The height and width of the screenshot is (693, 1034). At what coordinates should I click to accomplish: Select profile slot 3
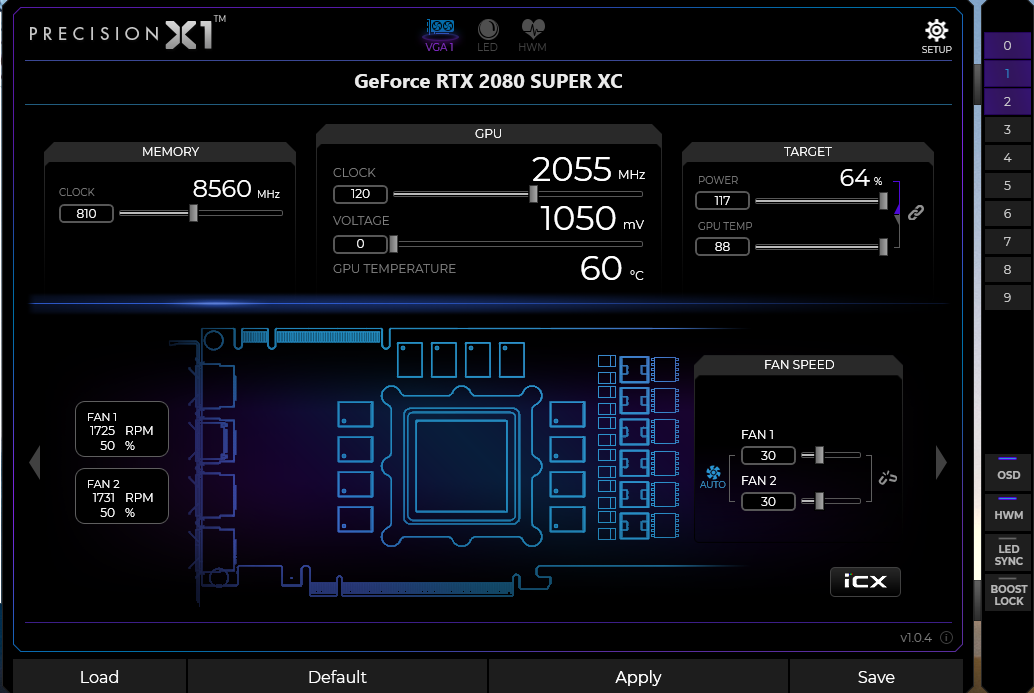point(1007,129)
